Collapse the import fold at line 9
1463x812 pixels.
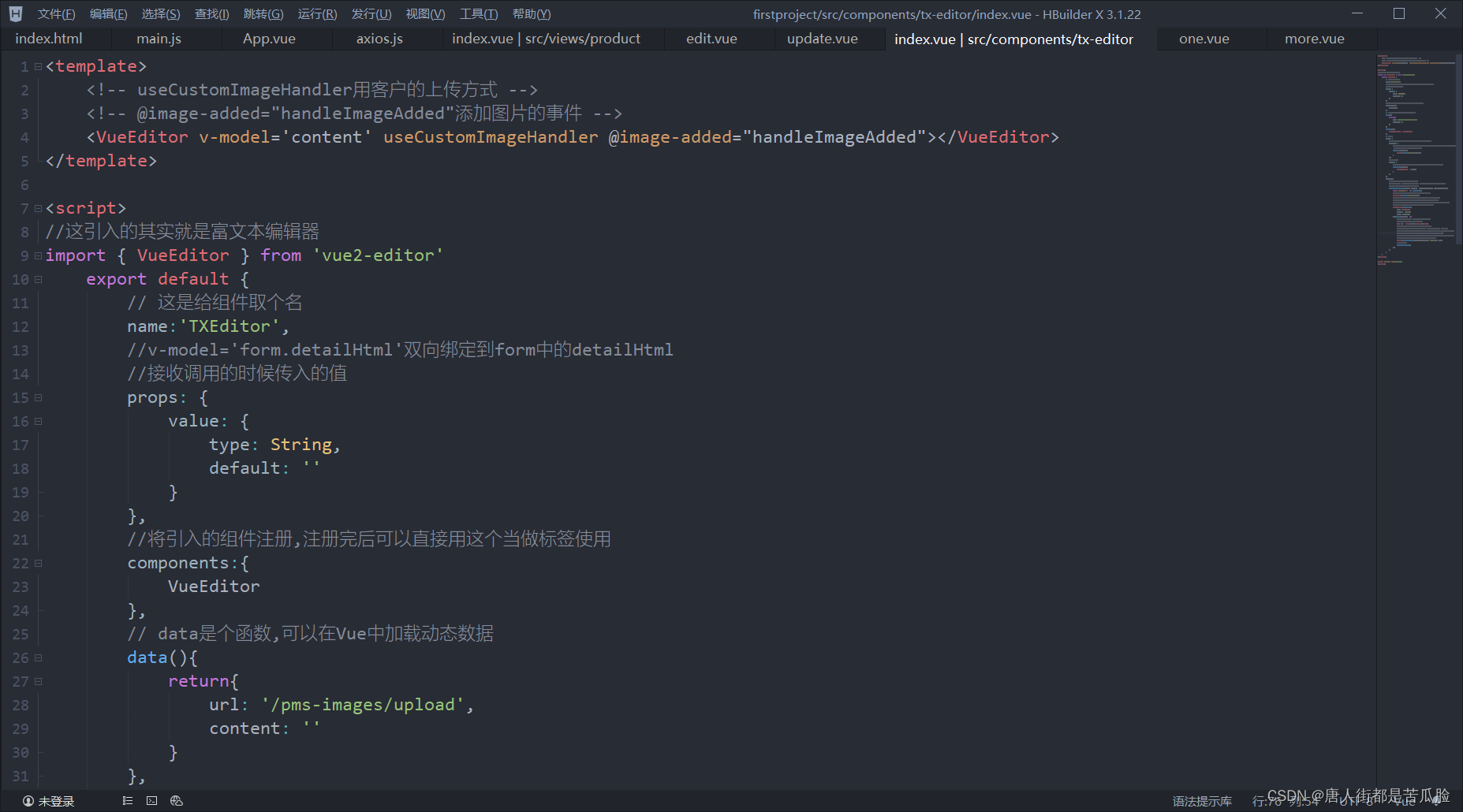point(38,256)
